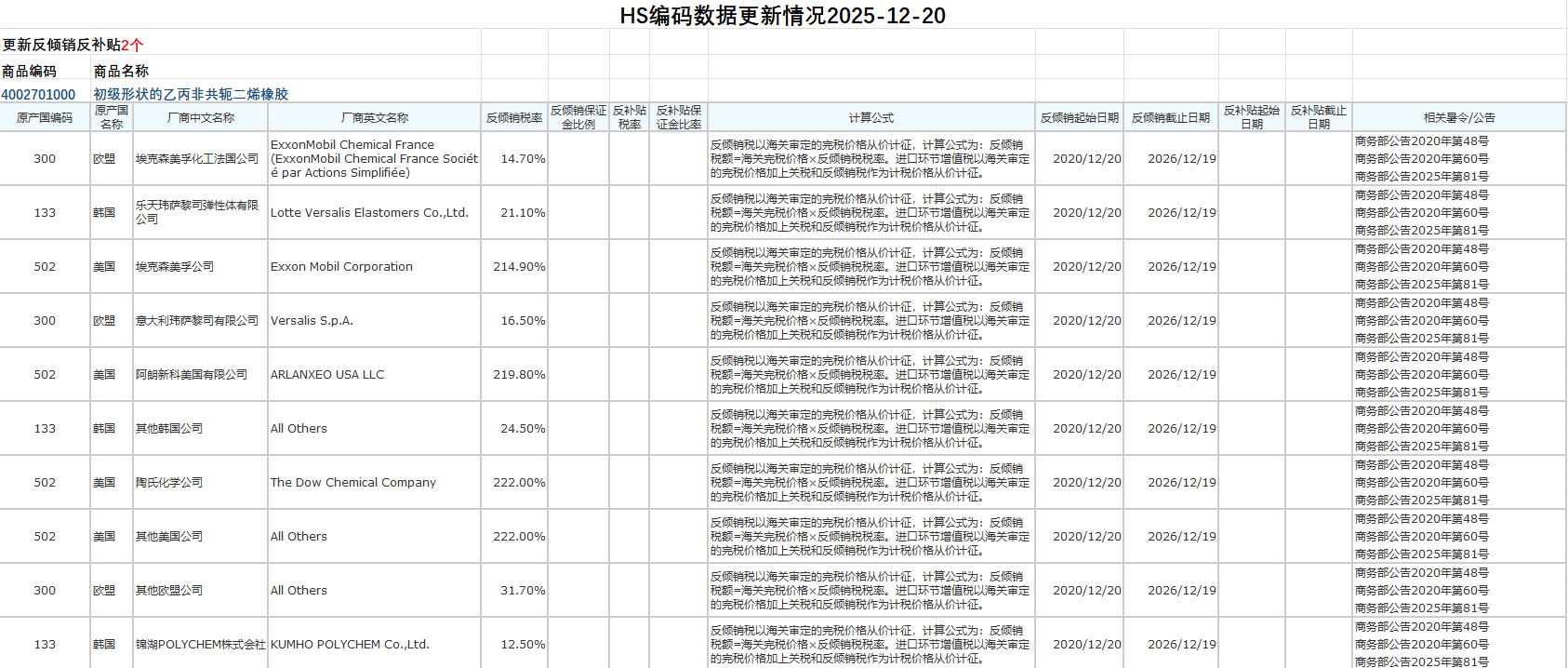
Task: Click origin code 502 in 陶氏化学公司 row
Action: pos(45,483)
